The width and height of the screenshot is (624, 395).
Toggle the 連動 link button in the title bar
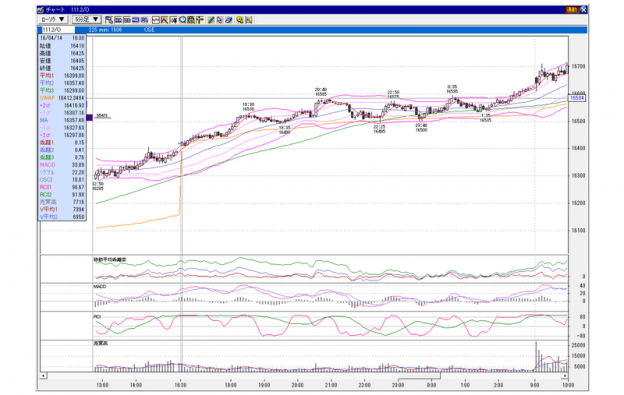571,10
